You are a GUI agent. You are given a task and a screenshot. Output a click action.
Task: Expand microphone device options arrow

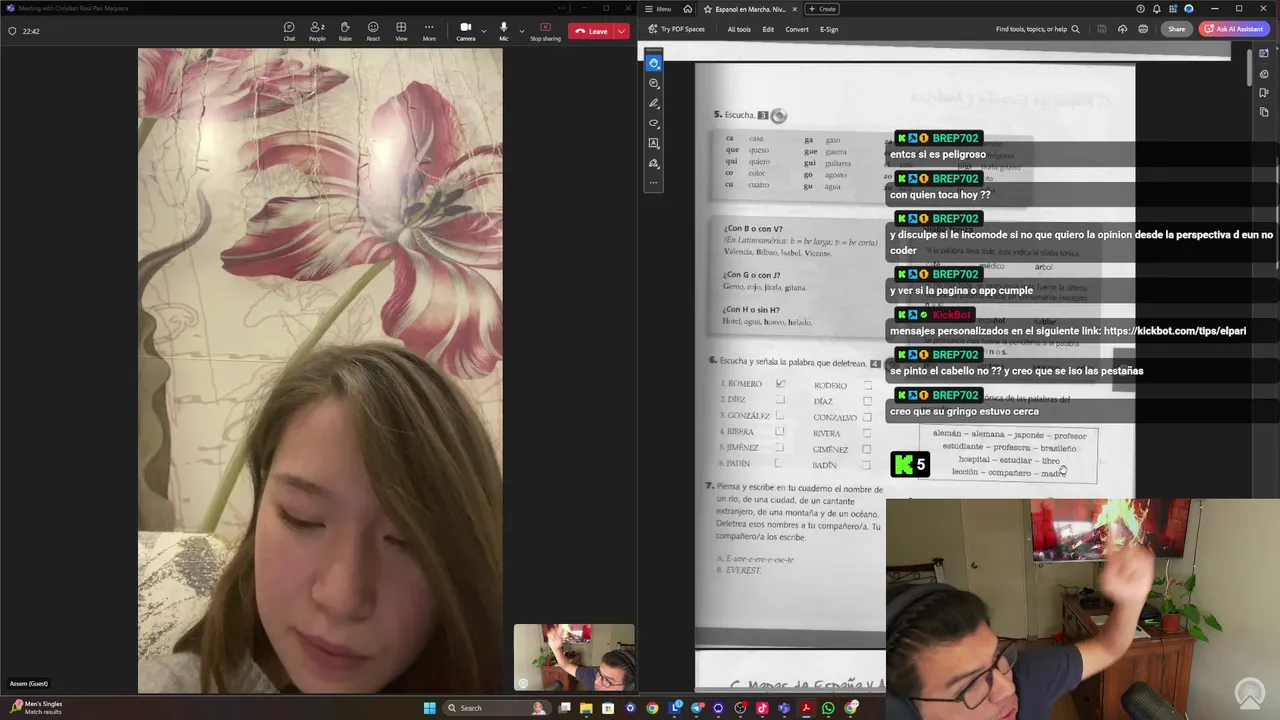click(x=521, y=31)
